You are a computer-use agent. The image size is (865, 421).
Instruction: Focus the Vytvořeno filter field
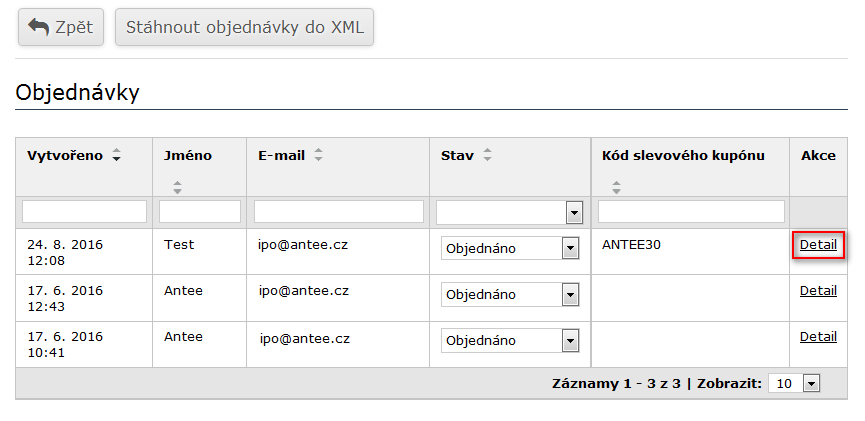(x=84, y=212)
